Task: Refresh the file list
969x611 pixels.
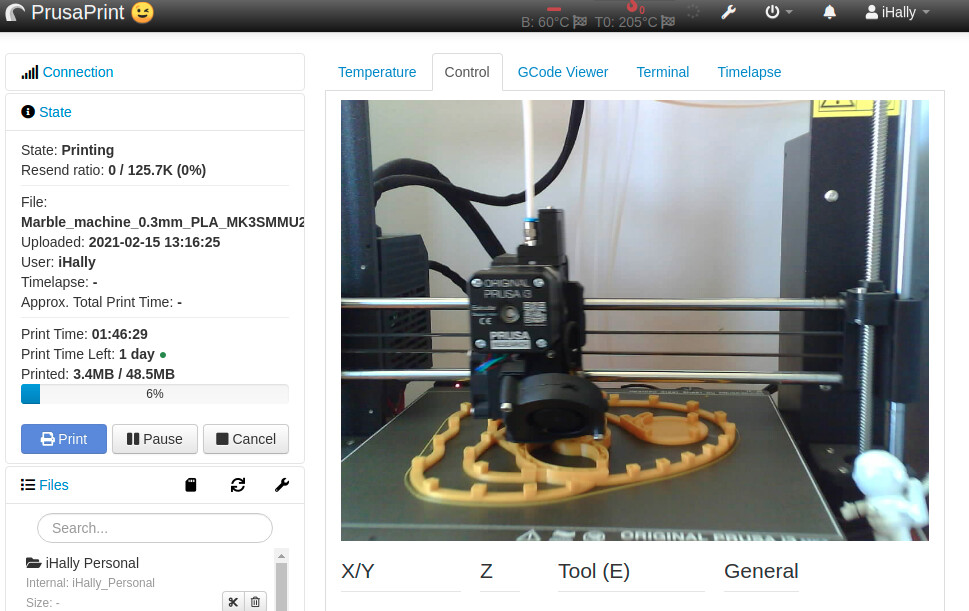Action: click(x=237, y=485)
